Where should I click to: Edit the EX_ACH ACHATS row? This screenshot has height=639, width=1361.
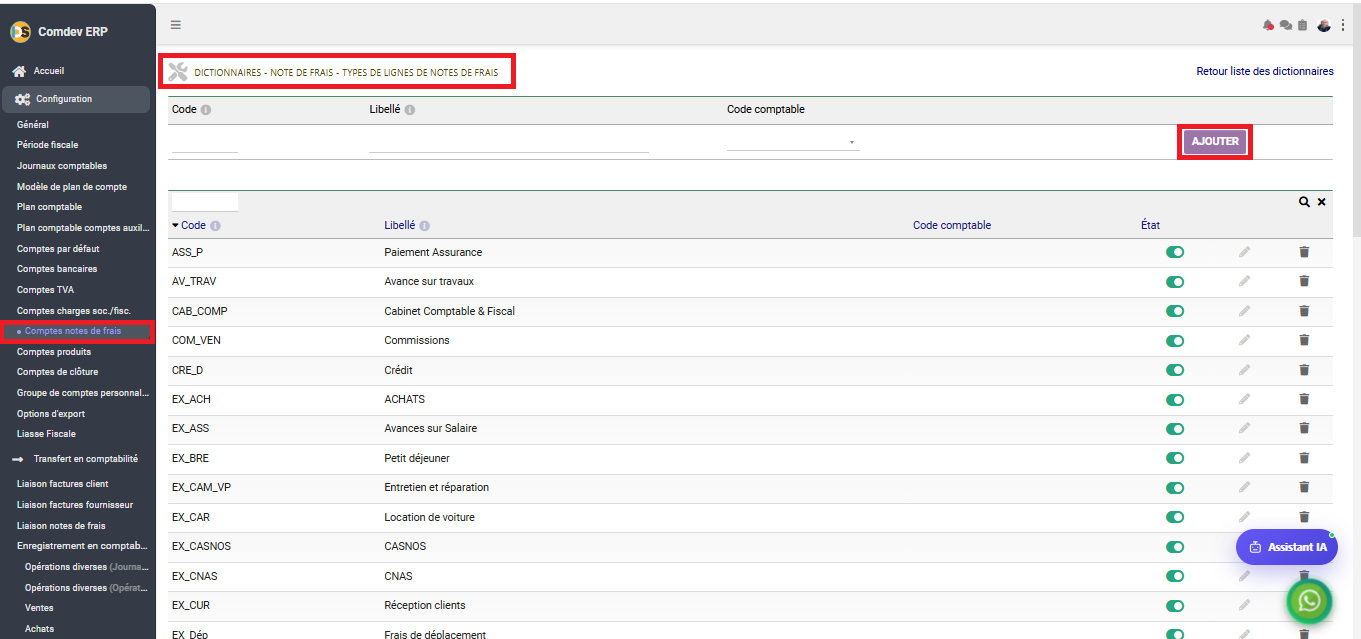1244,399
